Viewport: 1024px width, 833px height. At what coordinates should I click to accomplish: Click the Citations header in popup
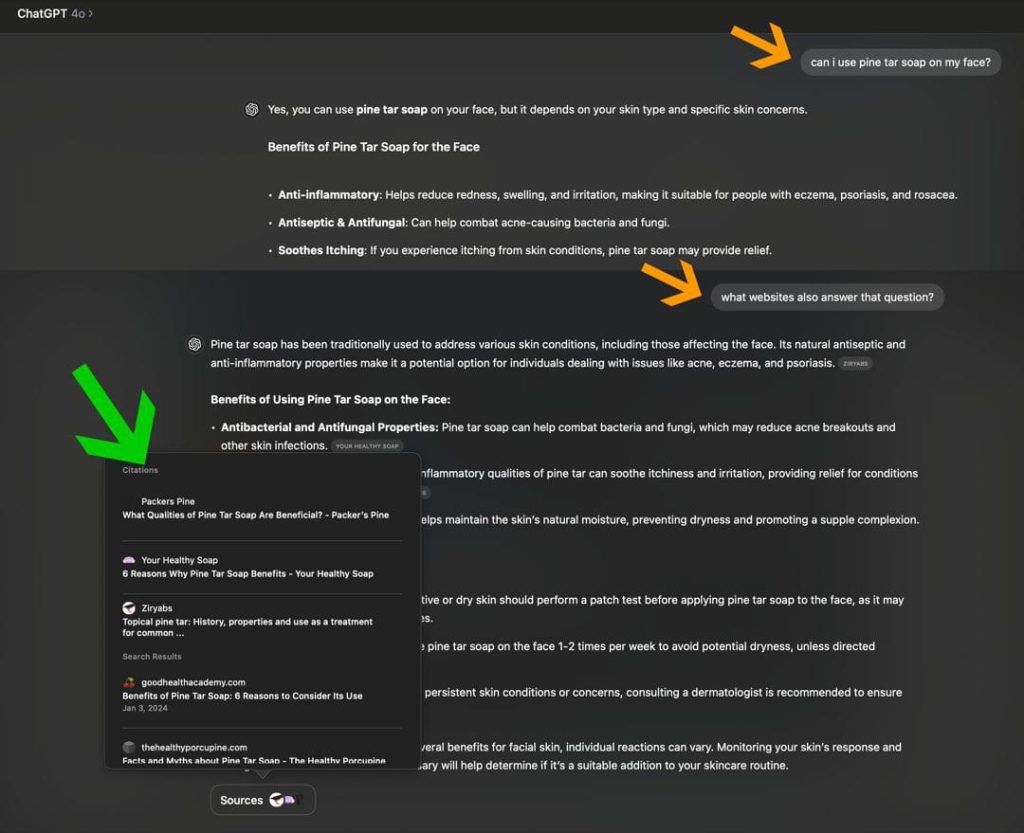(x=140, y=470)
